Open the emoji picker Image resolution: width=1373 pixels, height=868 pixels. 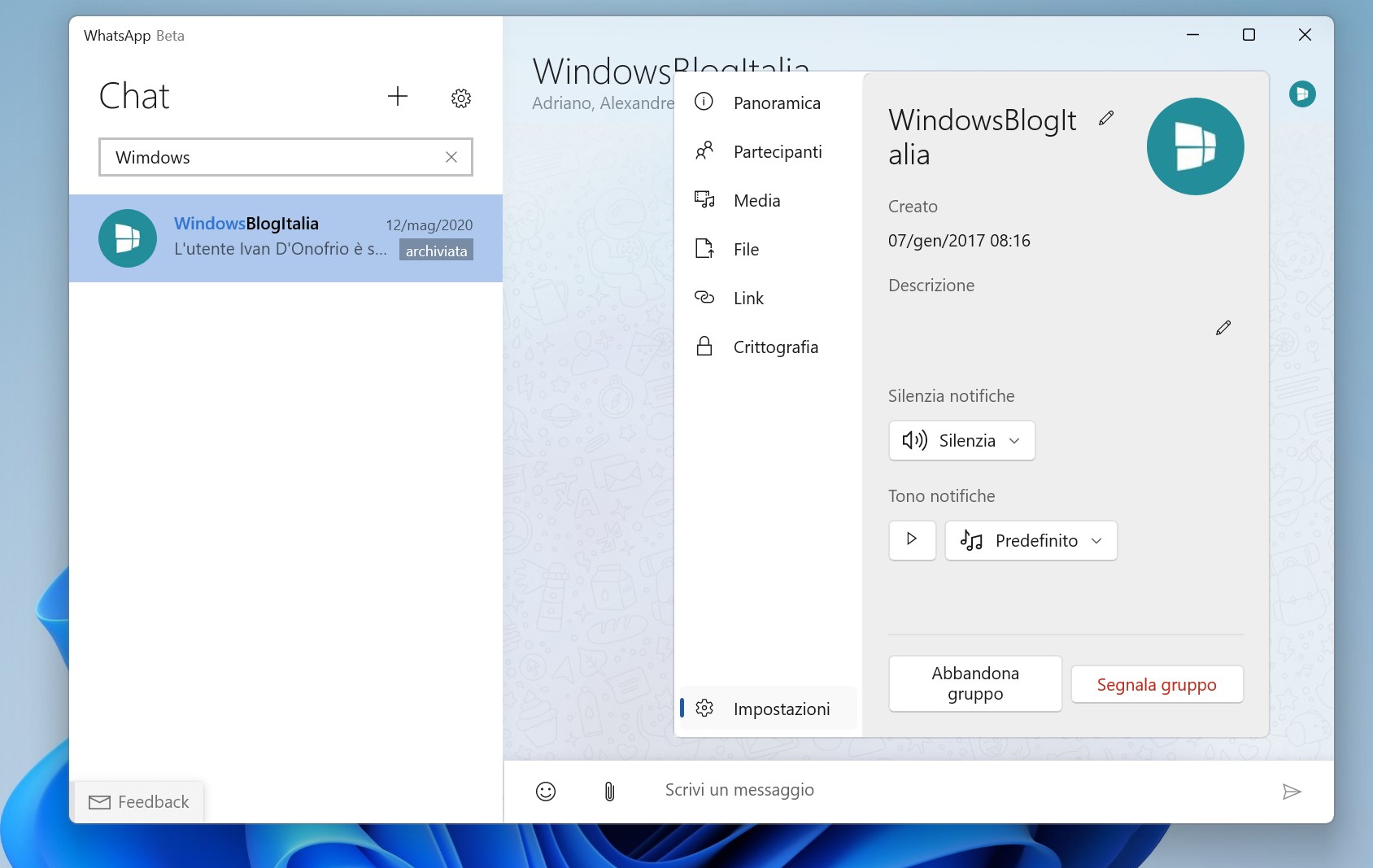coord(546,792)
